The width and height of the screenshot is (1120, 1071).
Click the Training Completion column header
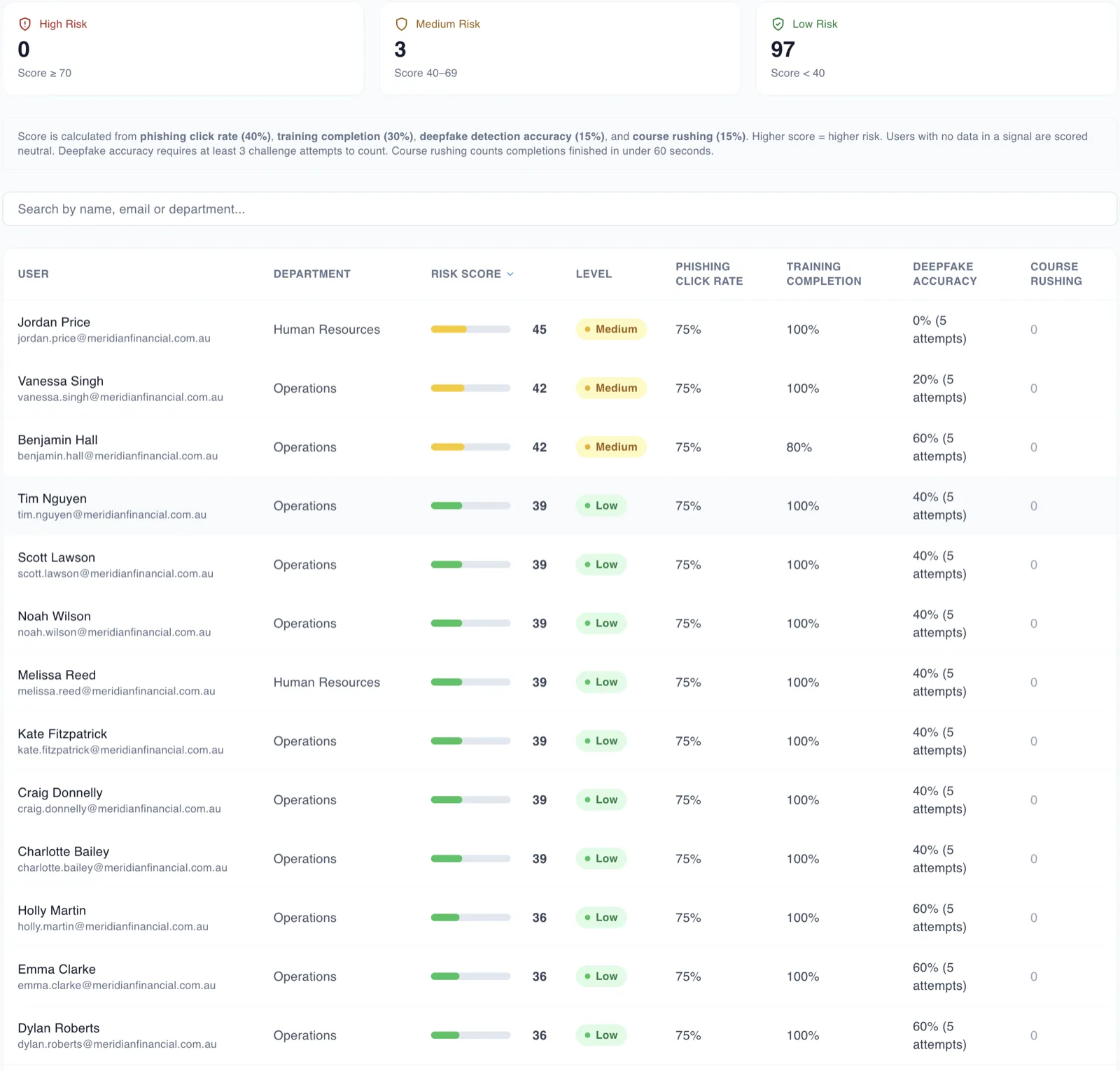point(824,274)
